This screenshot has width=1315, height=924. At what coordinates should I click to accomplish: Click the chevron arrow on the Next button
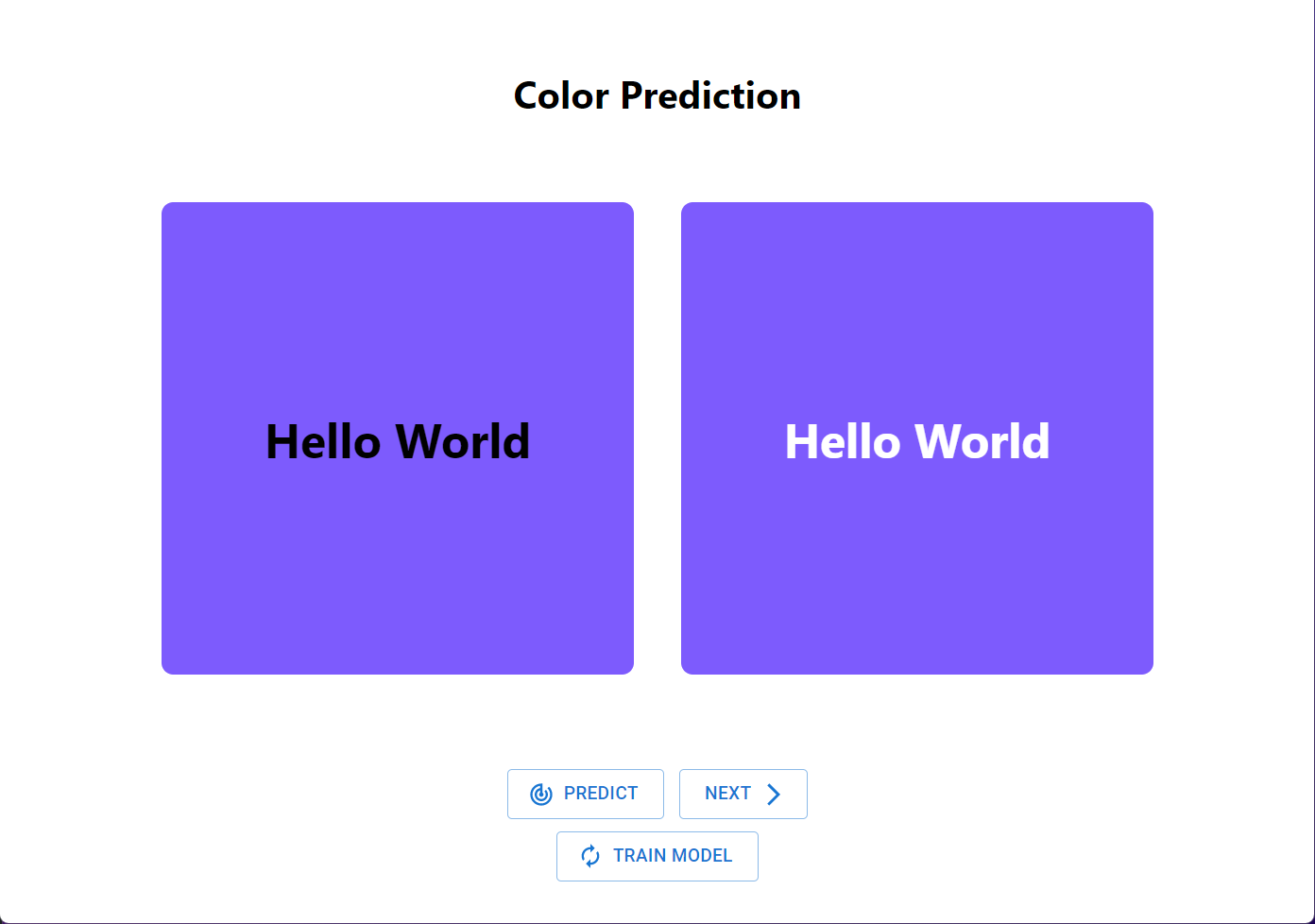click(774, 794)
